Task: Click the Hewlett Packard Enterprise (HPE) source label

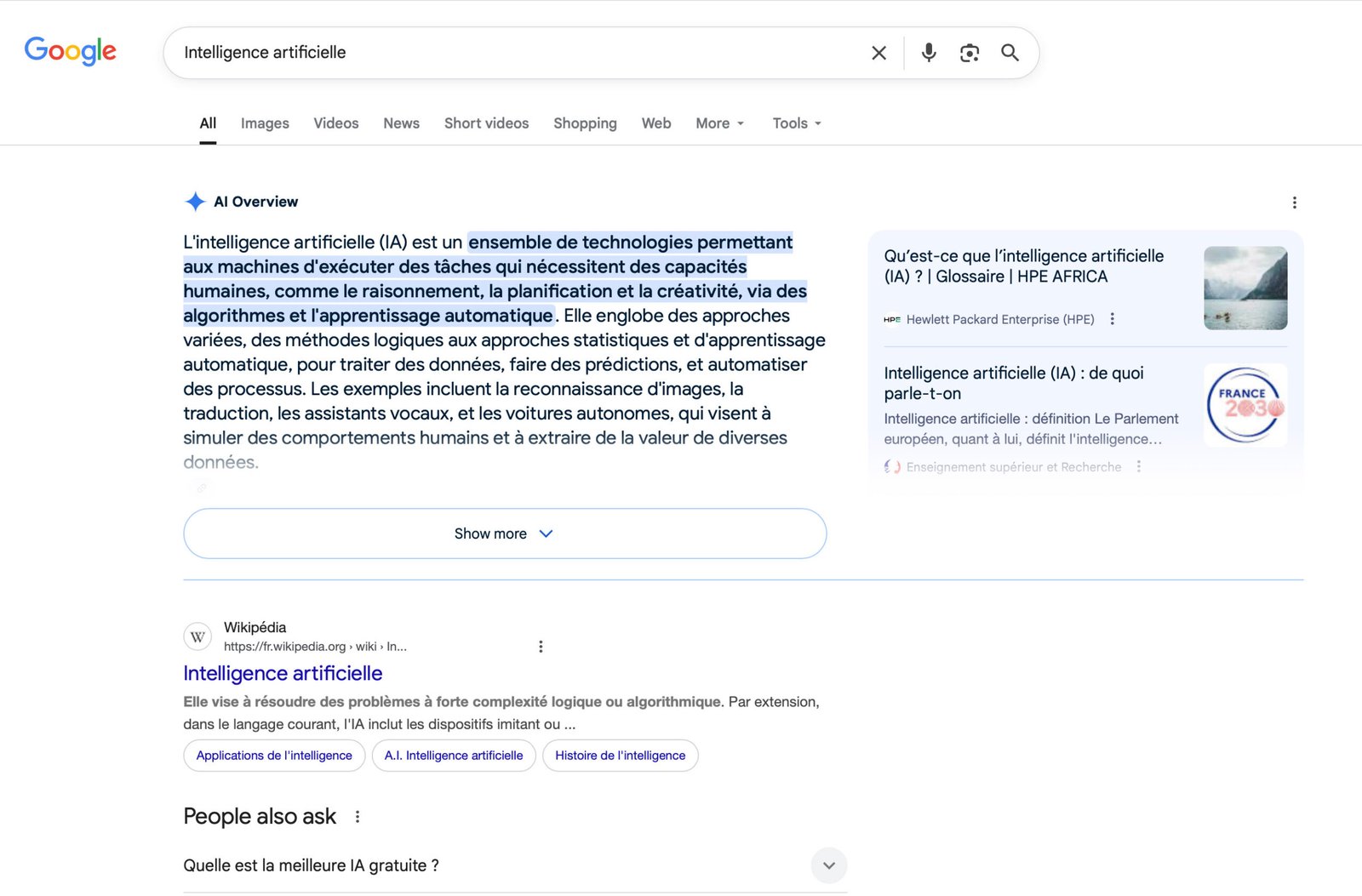Action: click(x=1000, y=319)
